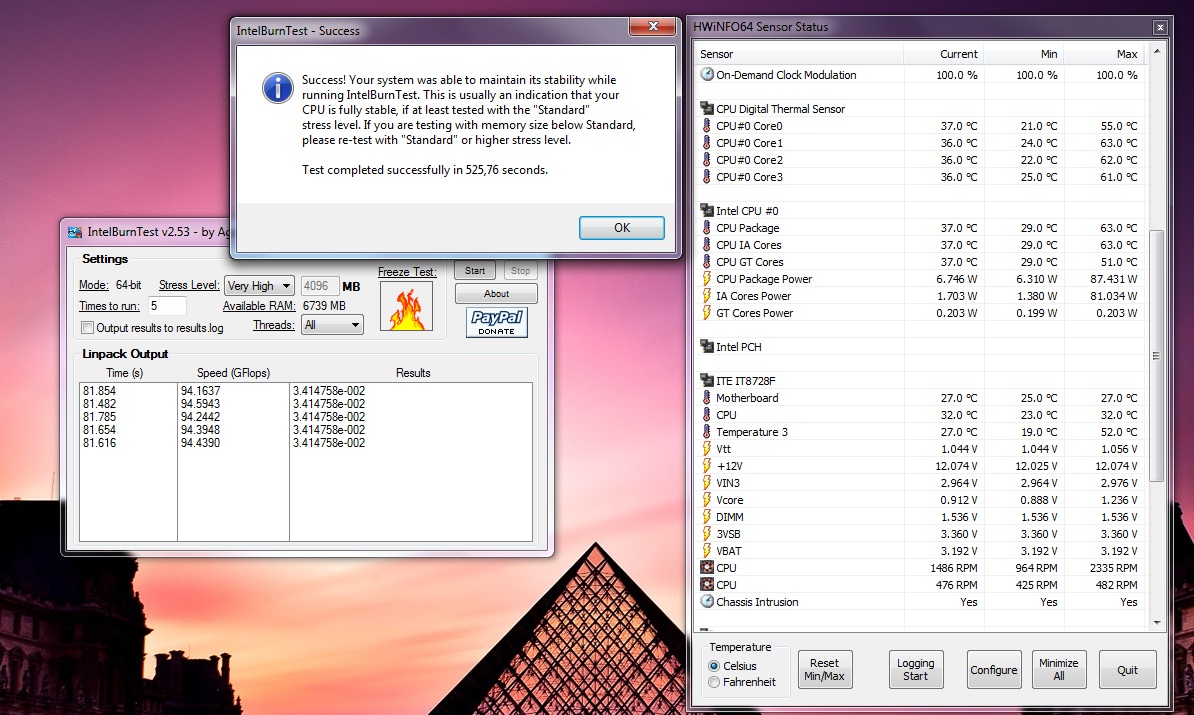Click the thermometer icon beside CPU GT Cores
Screen dimensions: 1194x715
pyautogui.click(x=707, y=262)
